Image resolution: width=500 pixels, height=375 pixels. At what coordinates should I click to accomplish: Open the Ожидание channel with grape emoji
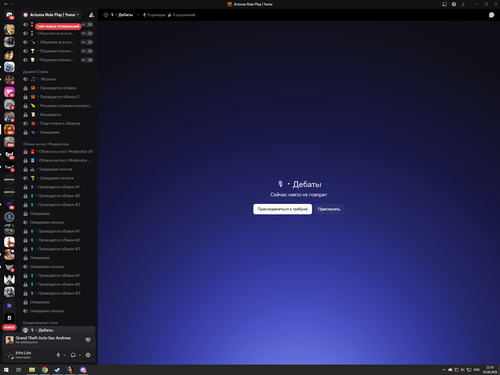[58, 132]
